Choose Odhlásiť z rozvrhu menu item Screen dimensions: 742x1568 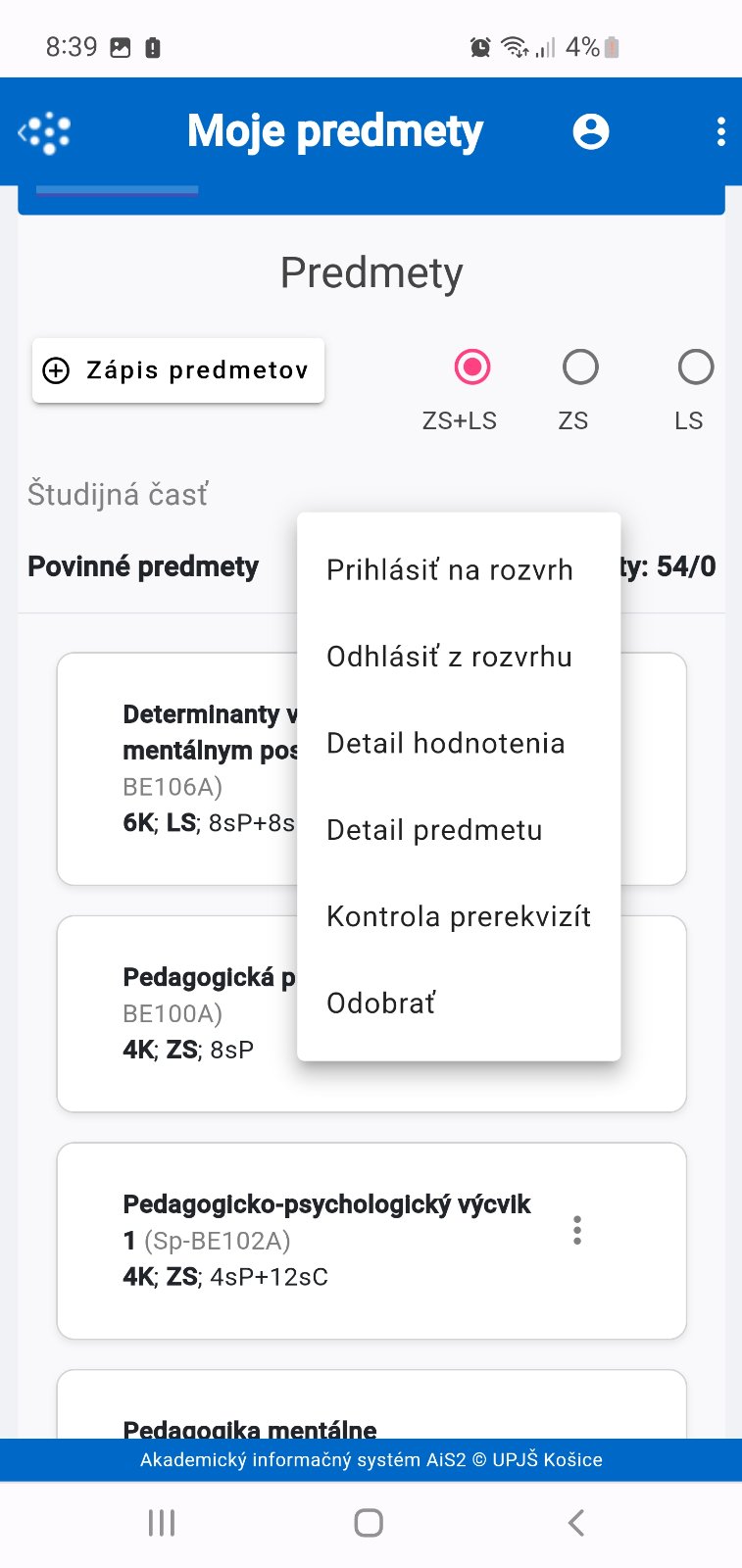pyautogui.click(x=449, y=657)
